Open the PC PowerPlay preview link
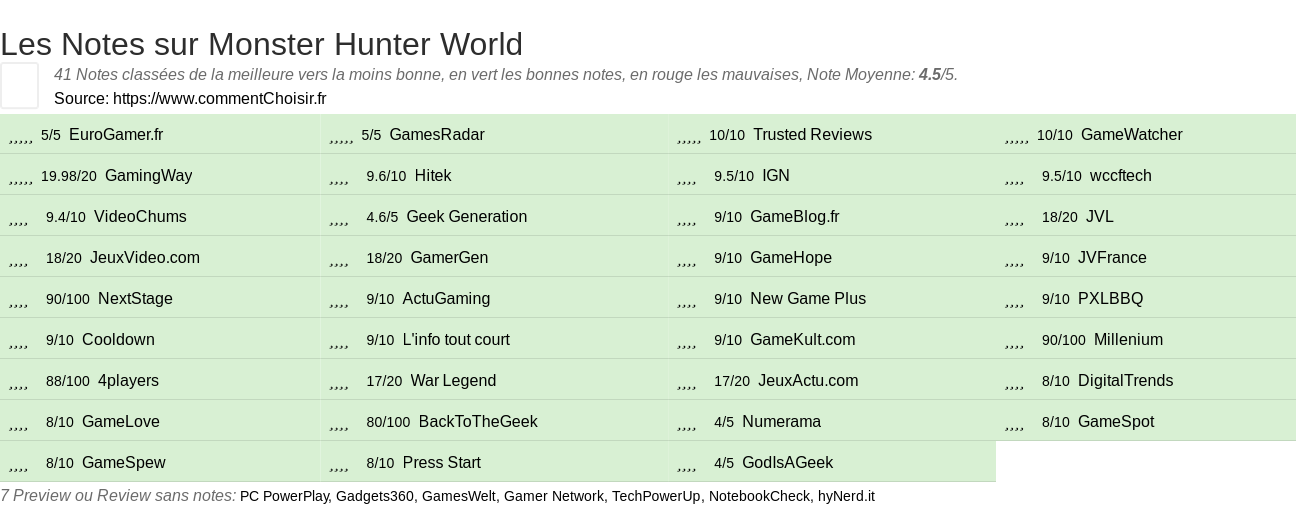This screenshot has width=1296, height=507. (284, 496)
